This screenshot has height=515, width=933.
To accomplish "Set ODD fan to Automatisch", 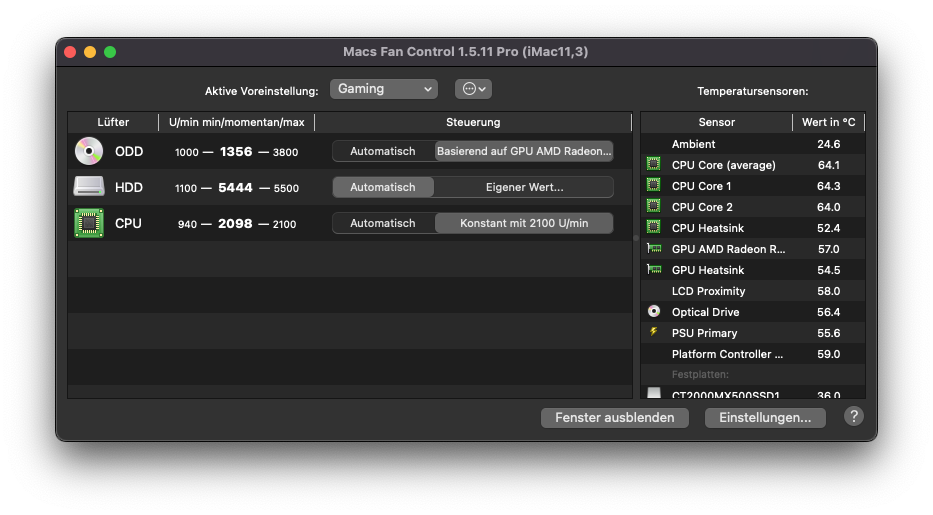I will [x=383, y=151].
